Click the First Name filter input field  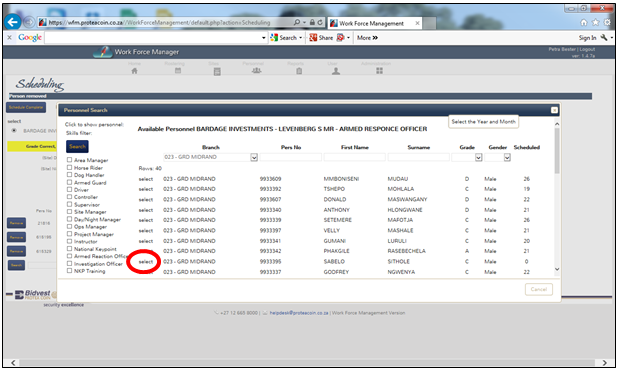[x=354, y=157]
